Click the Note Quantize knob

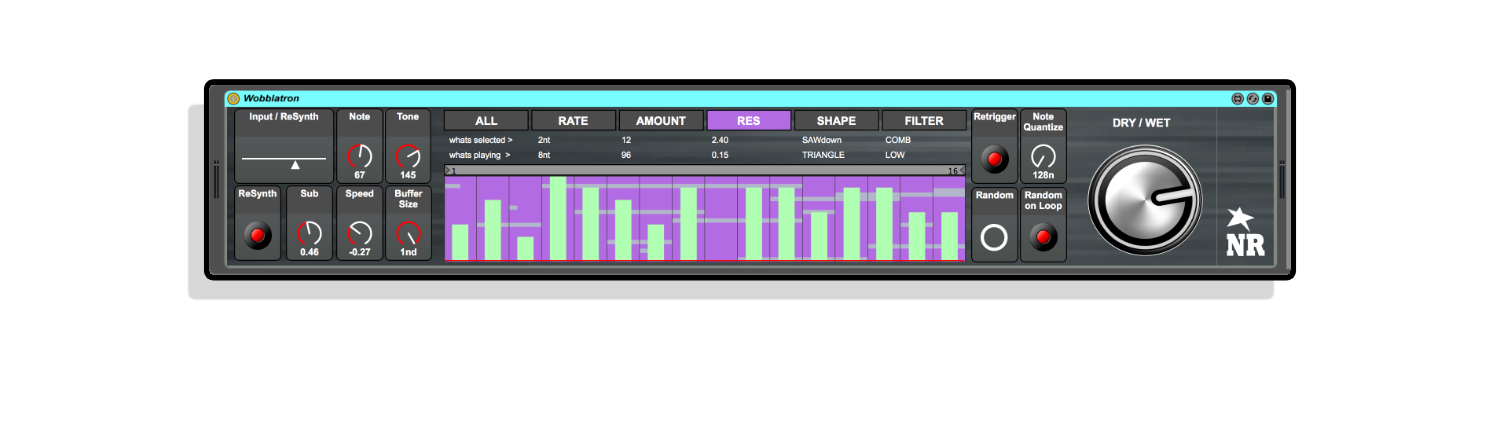(1043, 156)
